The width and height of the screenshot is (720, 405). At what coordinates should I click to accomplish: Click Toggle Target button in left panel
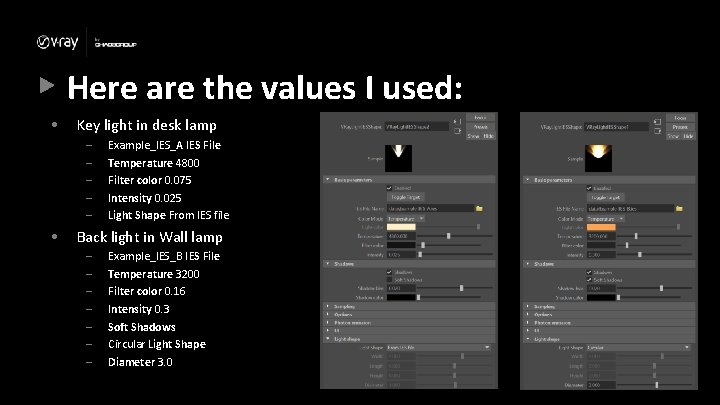[x=405, y=197]
